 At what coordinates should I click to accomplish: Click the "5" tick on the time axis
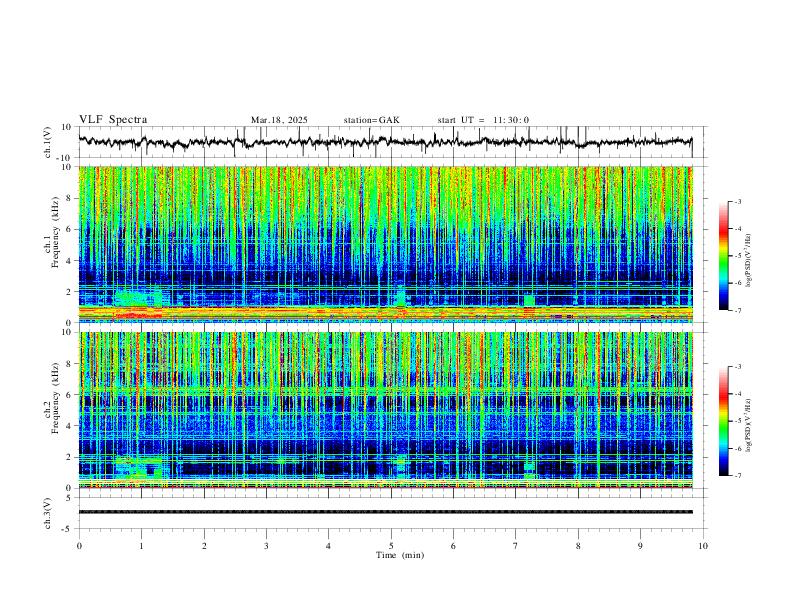click(391, 546)
